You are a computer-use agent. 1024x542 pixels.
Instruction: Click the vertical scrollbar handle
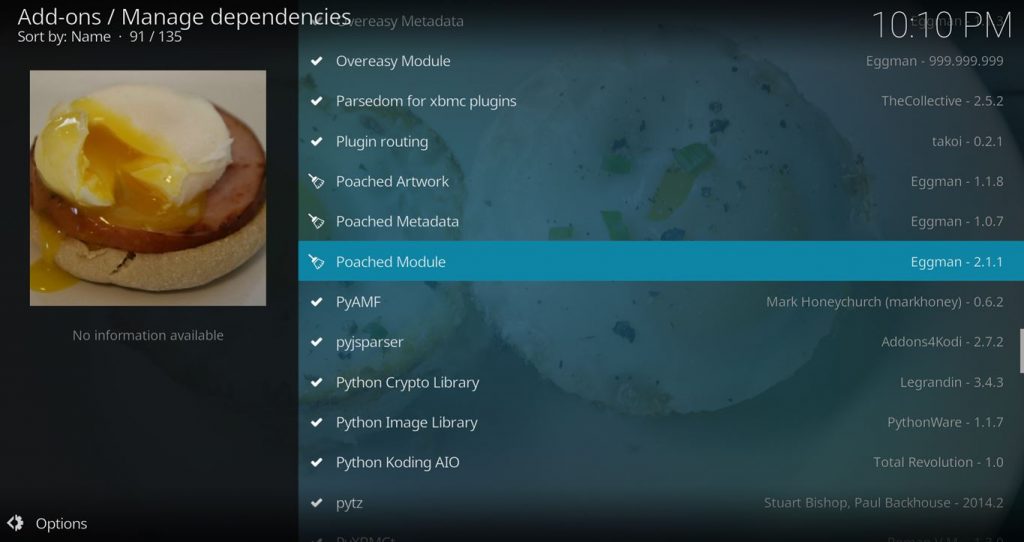pos(1021,351)
